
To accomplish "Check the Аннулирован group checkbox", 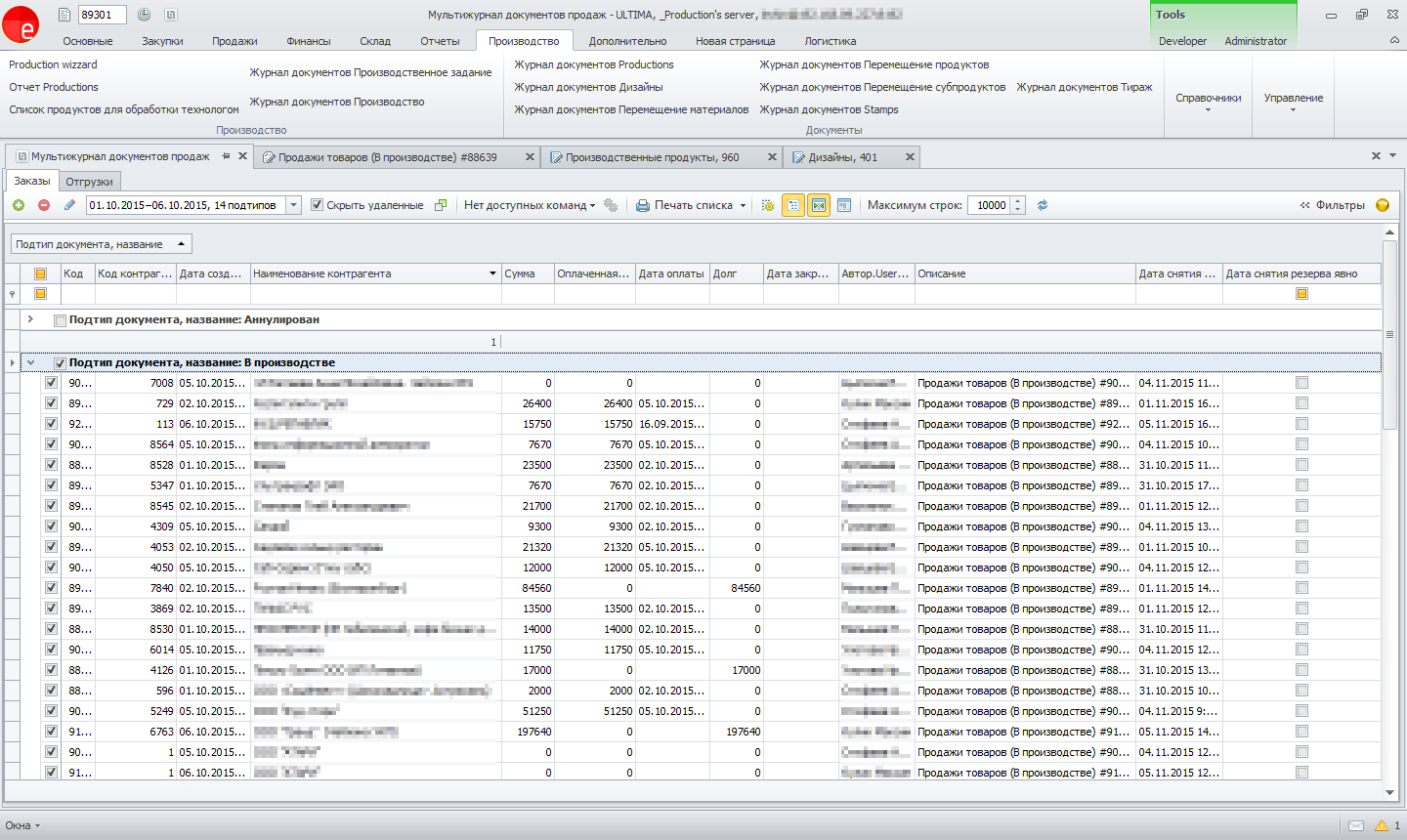I will (61, 320).
